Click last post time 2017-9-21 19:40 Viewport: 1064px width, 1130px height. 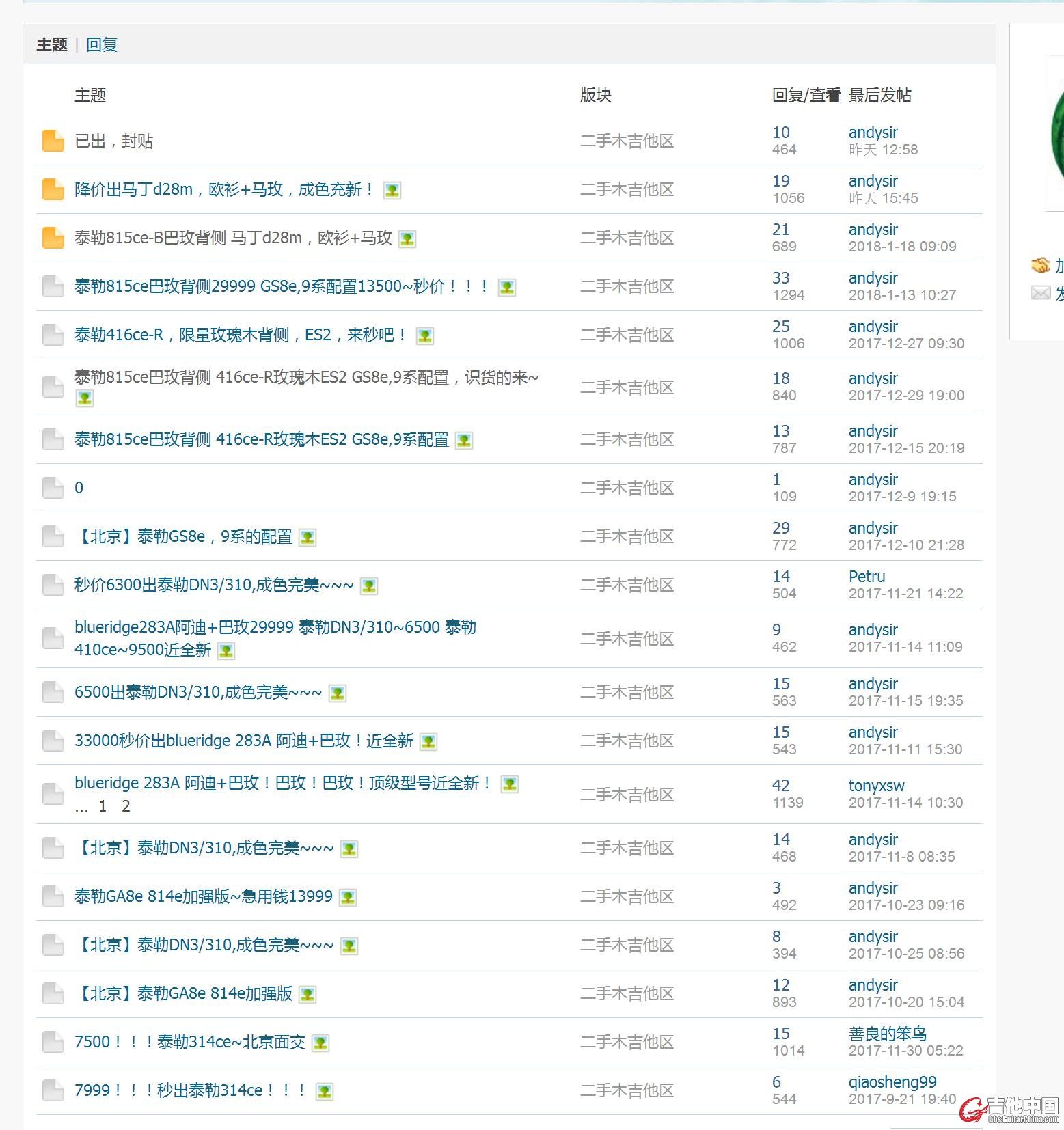point(902,1099)
